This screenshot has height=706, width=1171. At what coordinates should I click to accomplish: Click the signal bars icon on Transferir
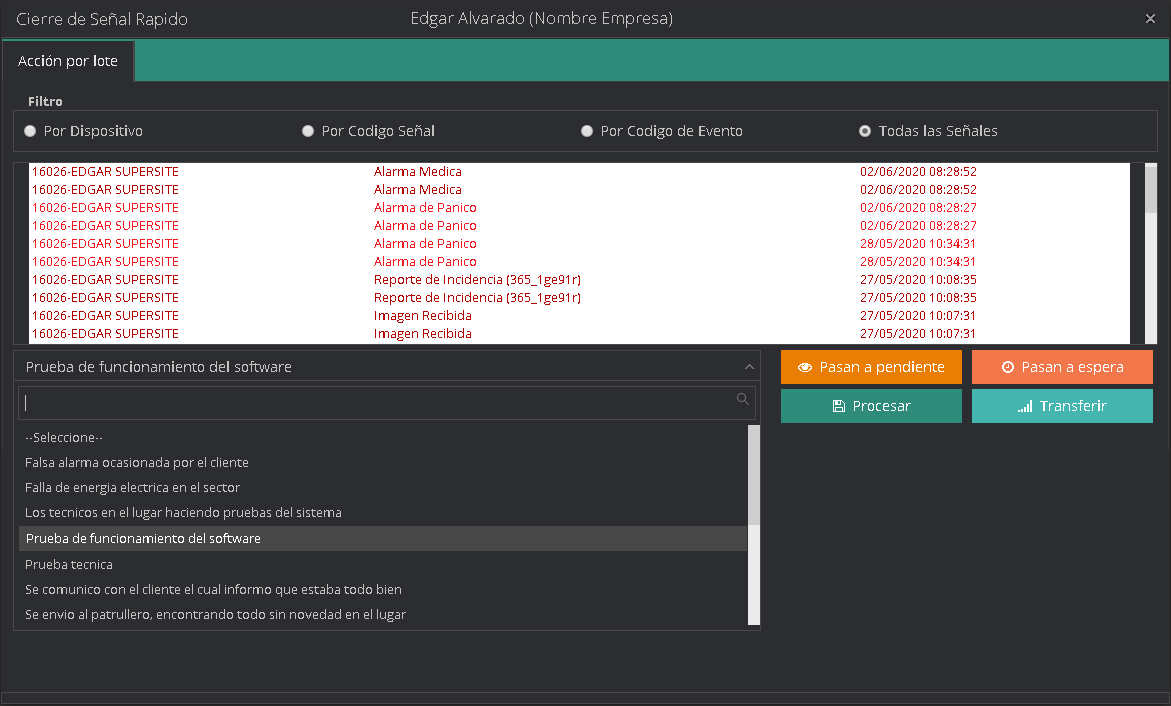pos(1024,407)
